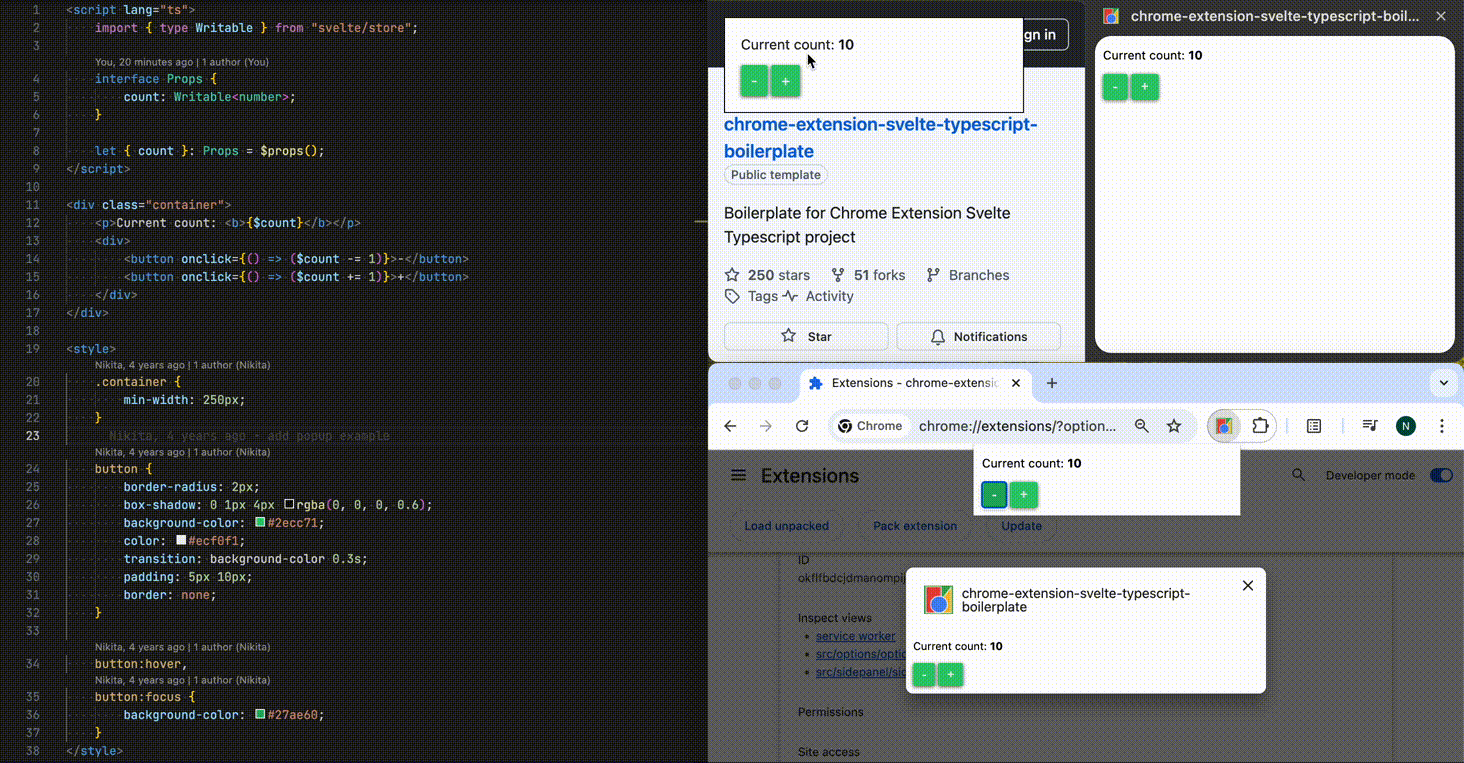This screenshot has height=763, width=1464.
Task: Decrease the count in the side panel
Action: tap(1115, 87)
